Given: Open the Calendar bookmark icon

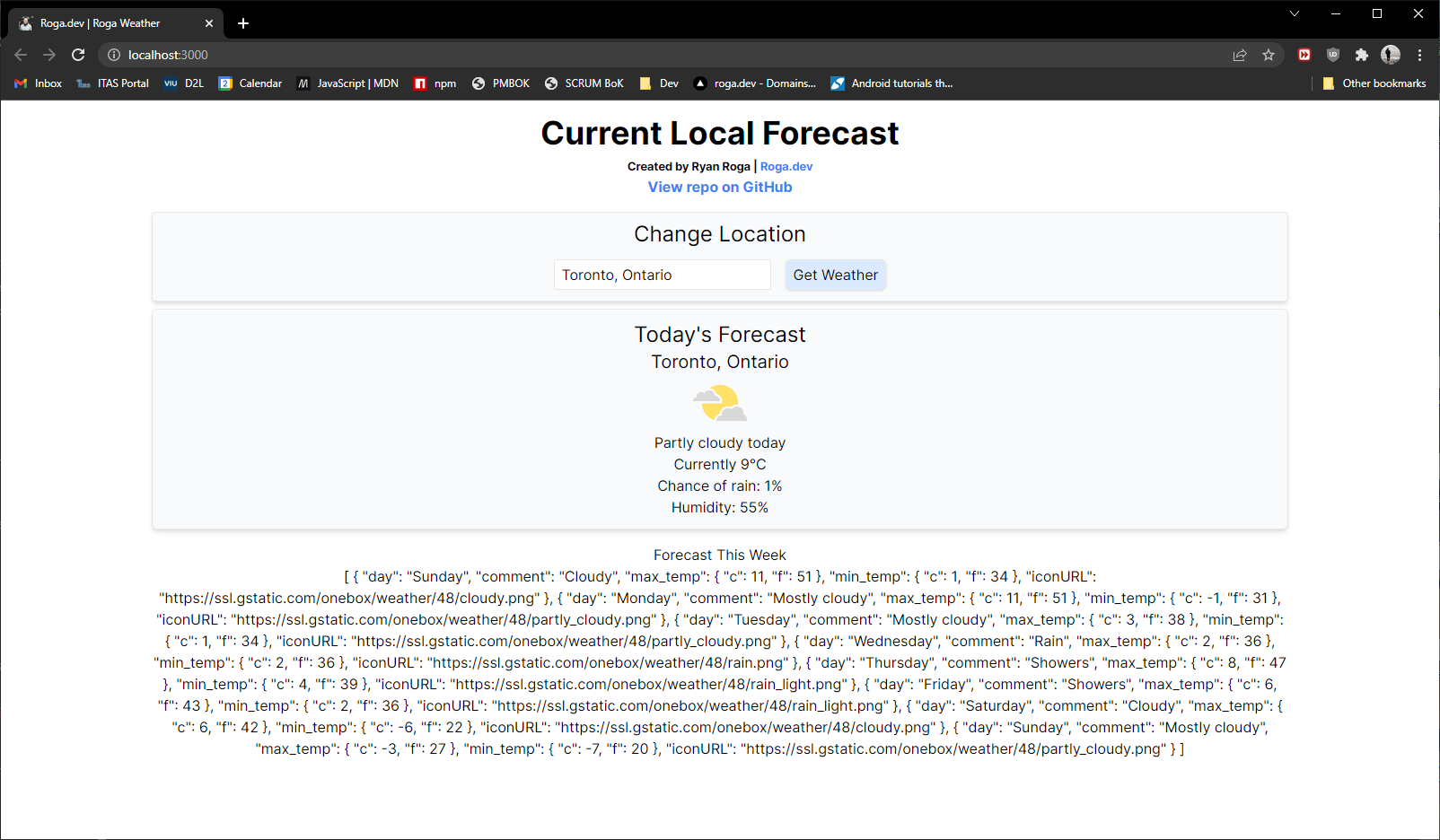Looking at the screenshot, I should point(226,83).
